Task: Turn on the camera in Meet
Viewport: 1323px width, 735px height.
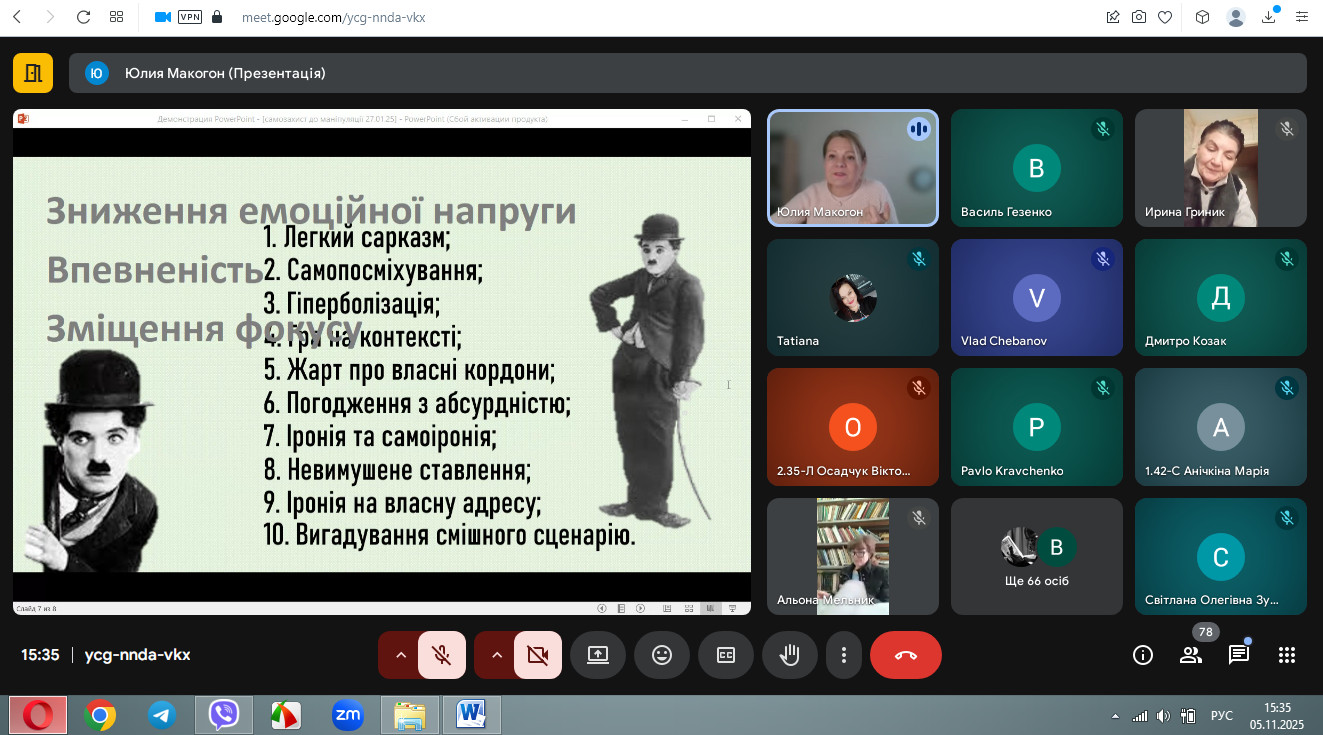Action: 537,655
